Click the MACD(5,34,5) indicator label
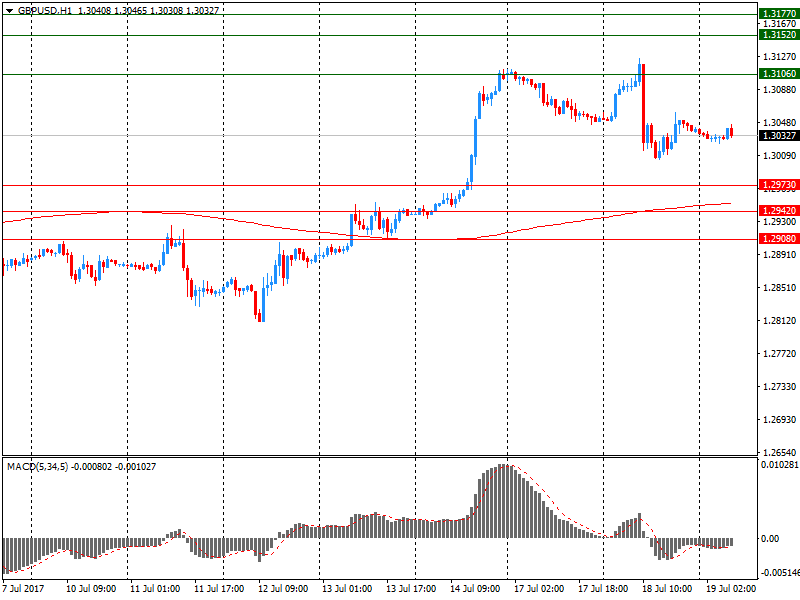 pyautogui.click(x=37, y=466)
